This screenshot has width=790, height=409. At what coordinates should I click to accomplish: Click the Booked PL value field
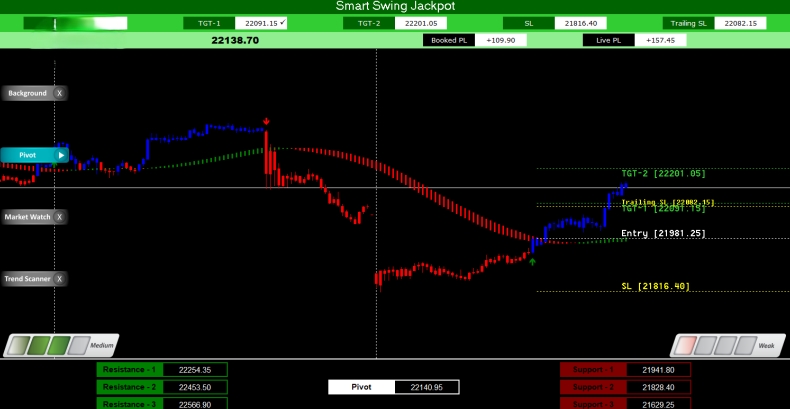click(x=500, y=40)
